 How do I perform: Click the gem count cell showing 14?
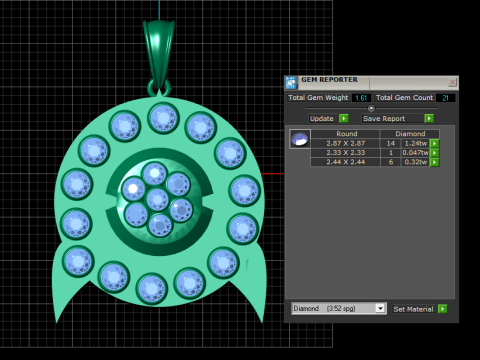pyautogui.click(x=391, y=143)
